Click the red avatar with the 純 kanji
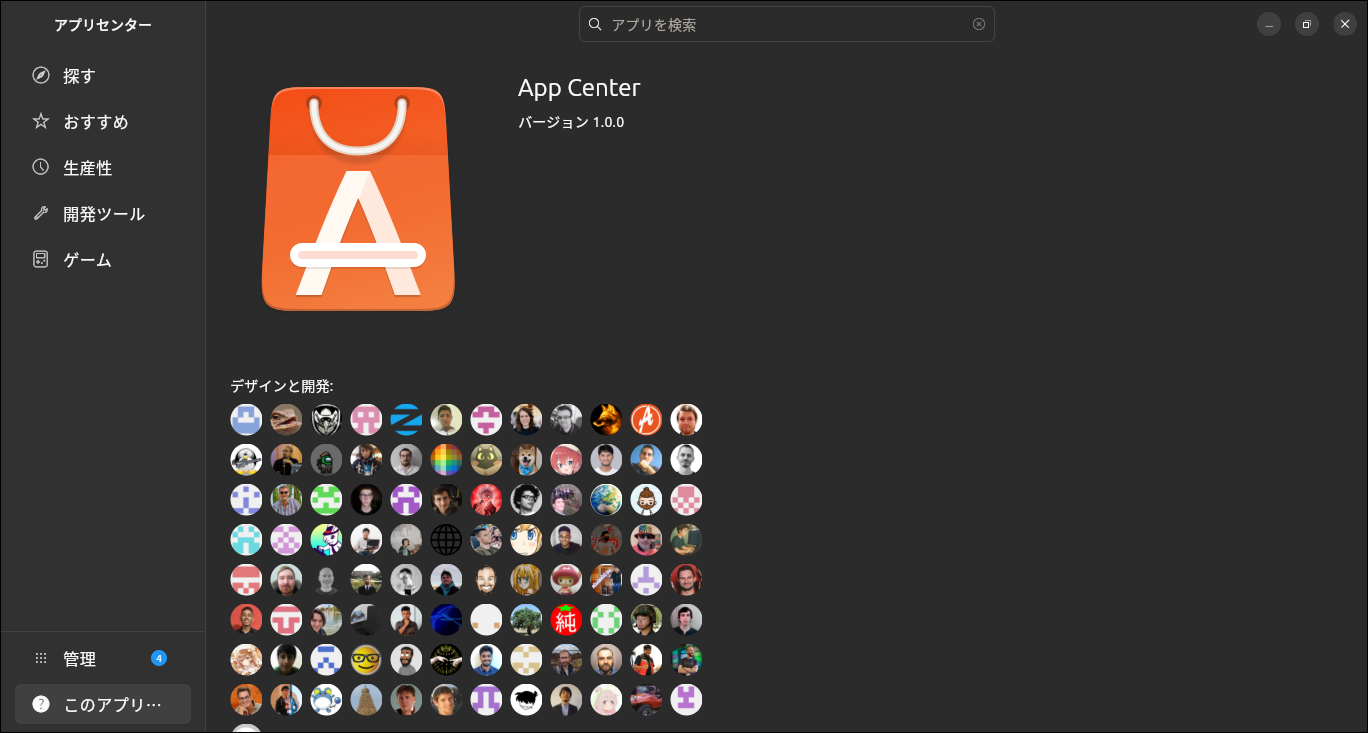This screenshot has width=1368, height=733. (566, 620)
